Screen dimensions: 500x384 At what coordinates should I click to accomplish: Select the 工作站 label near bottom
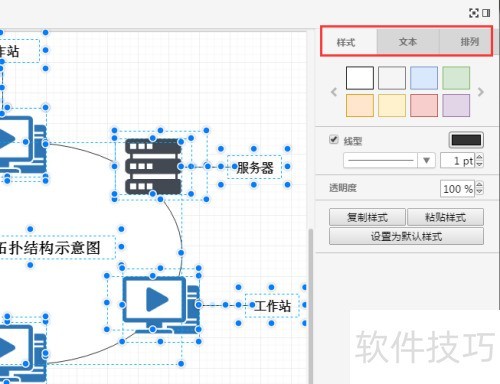pos(272,306)
